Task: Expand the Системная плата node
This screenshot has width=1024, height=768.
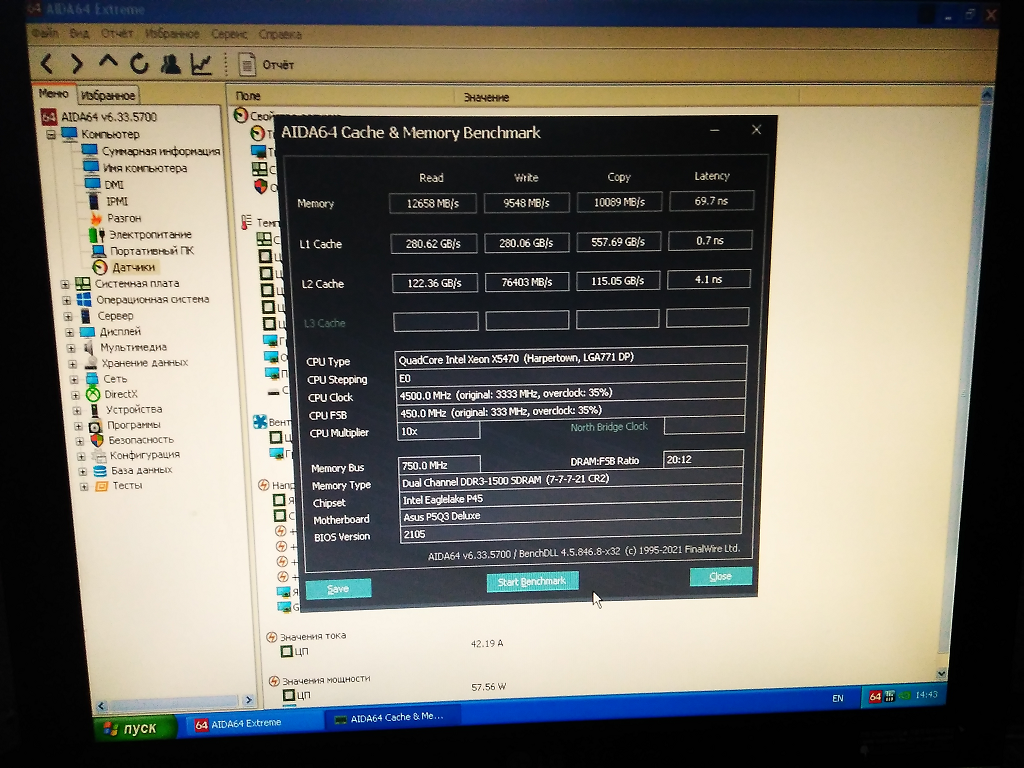Action: pyautogui.click(x=65, y=284)
